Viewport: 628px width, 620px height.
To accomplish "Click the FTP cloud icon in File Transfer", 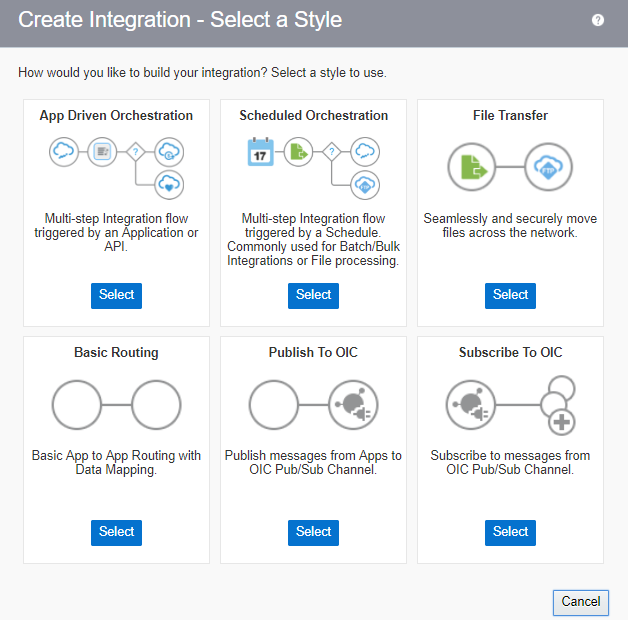I will point(548,167).
